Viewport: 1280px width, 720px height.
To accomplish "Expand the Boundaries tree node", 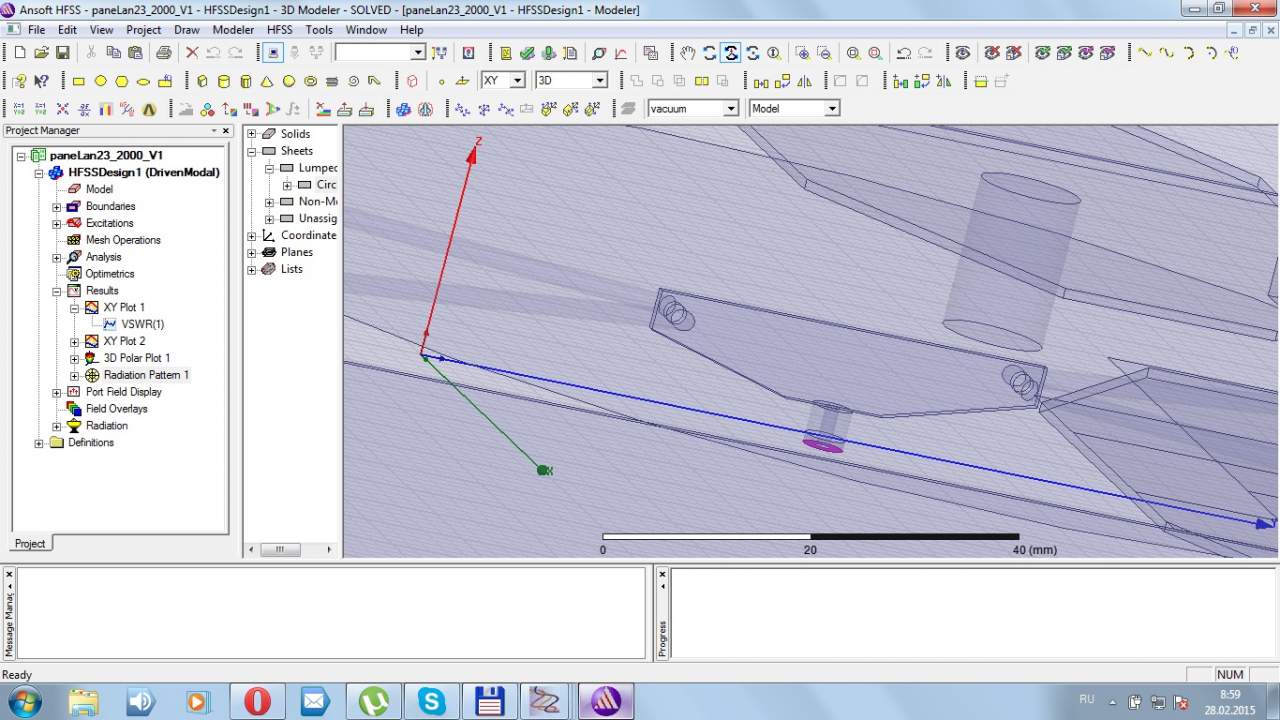I will point(57,207).
